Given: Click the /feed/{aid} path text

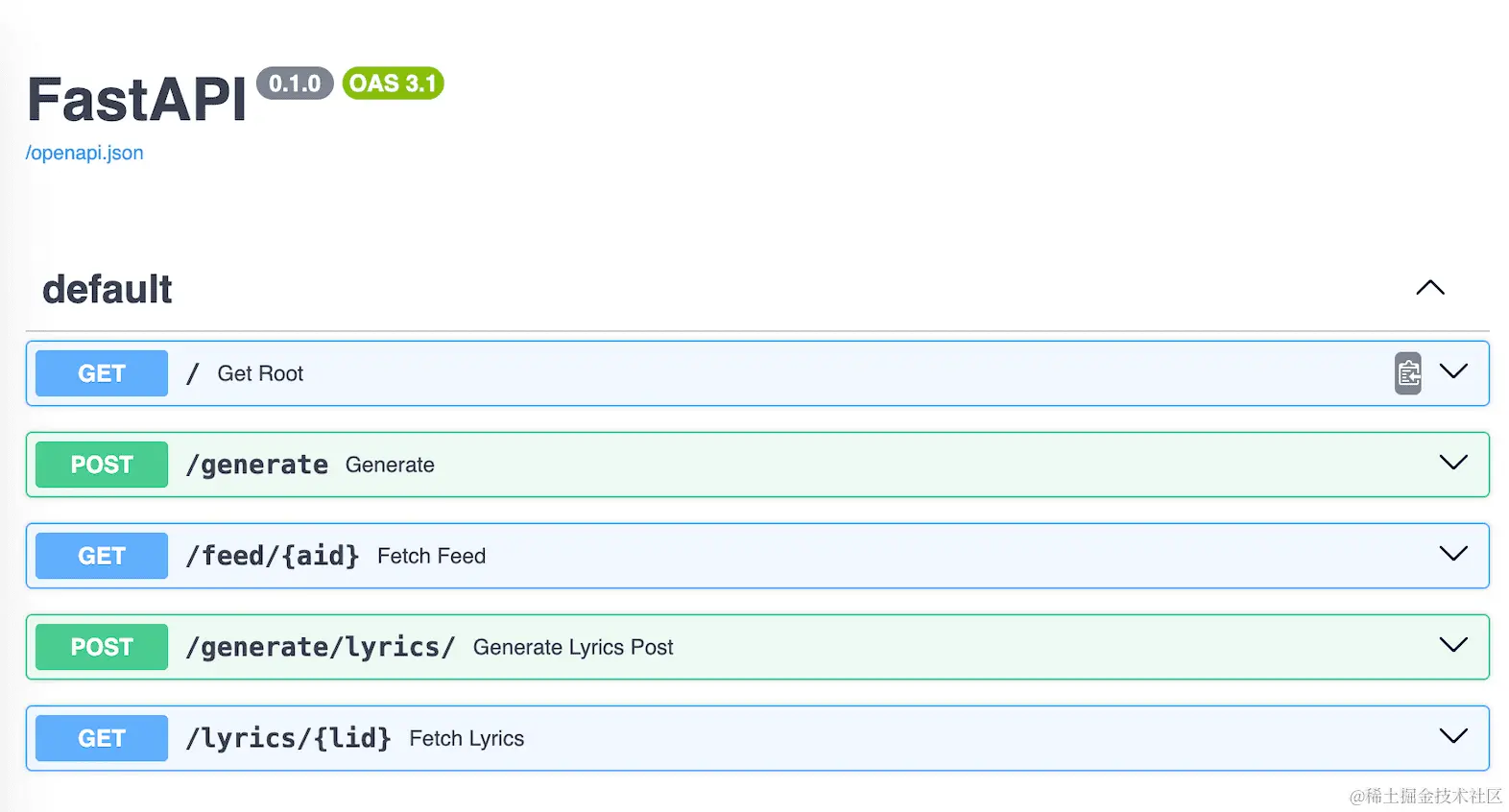Looking at the screenshot, I should coord(273,556).
